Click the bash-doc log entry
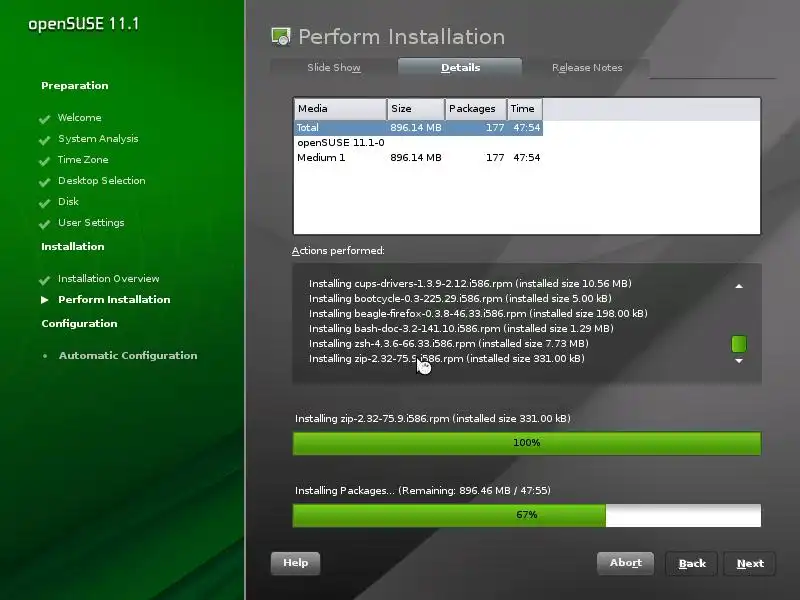This screenshot has height=600, width=800. (x=461, y=329)
